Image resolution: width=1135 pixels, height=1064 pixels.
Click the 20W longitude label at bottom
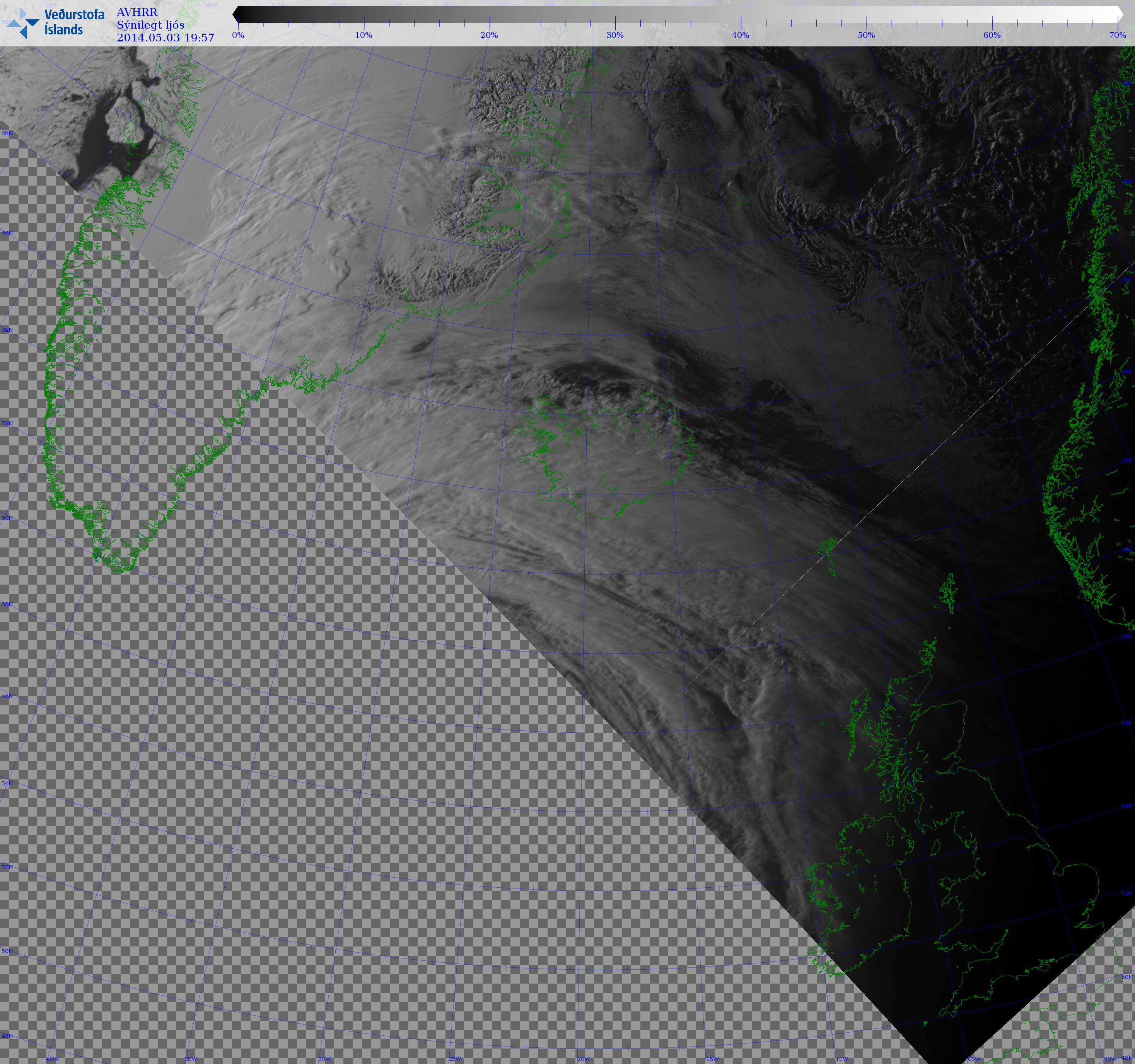coord(584,1059)
